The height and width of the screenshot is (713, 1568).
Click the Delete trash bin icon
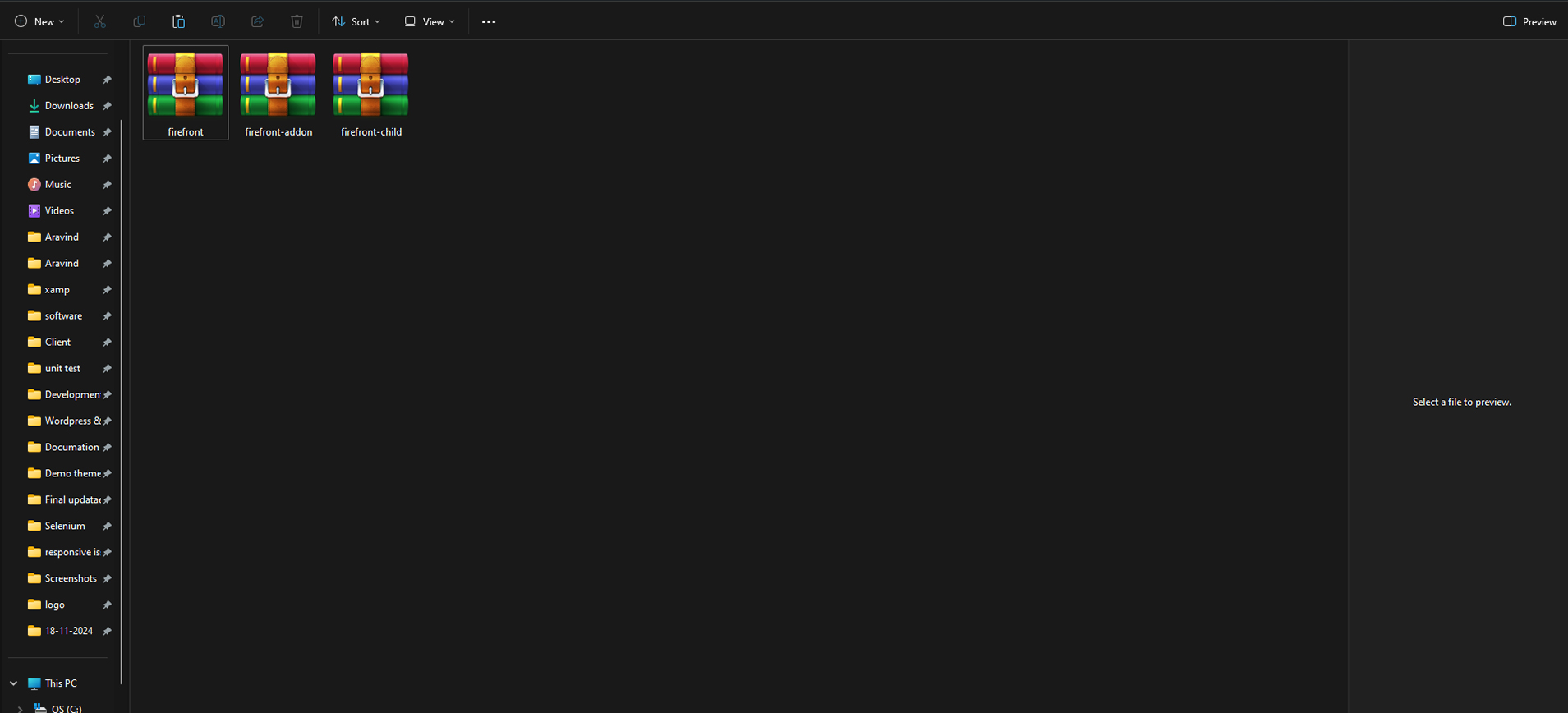(x=297, y=21)
